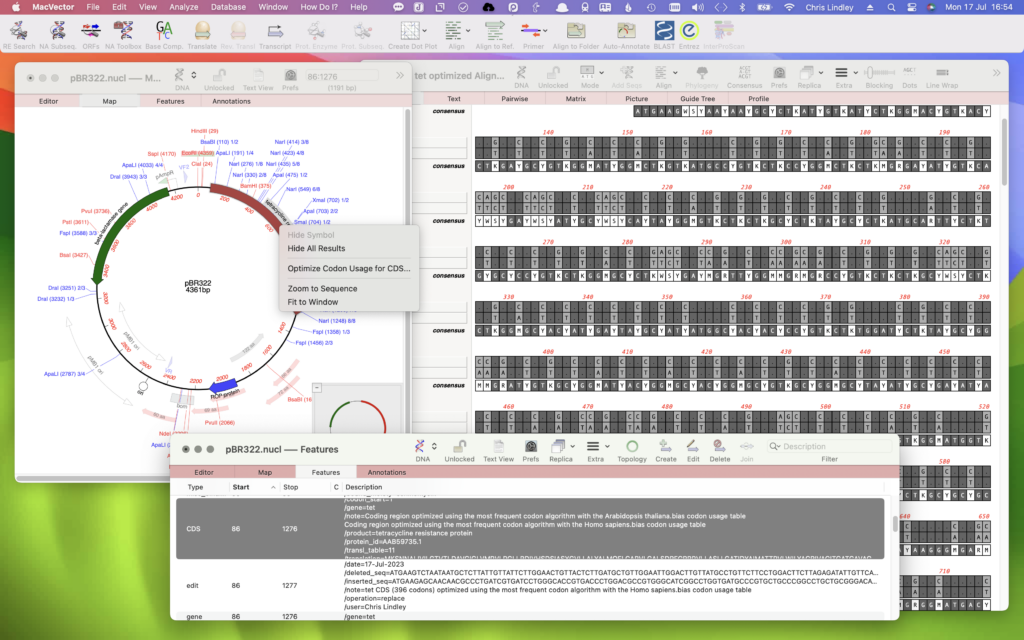Click Prefs icon in Features window
This screenshot has width=1024, height=640.
(531, 451)
